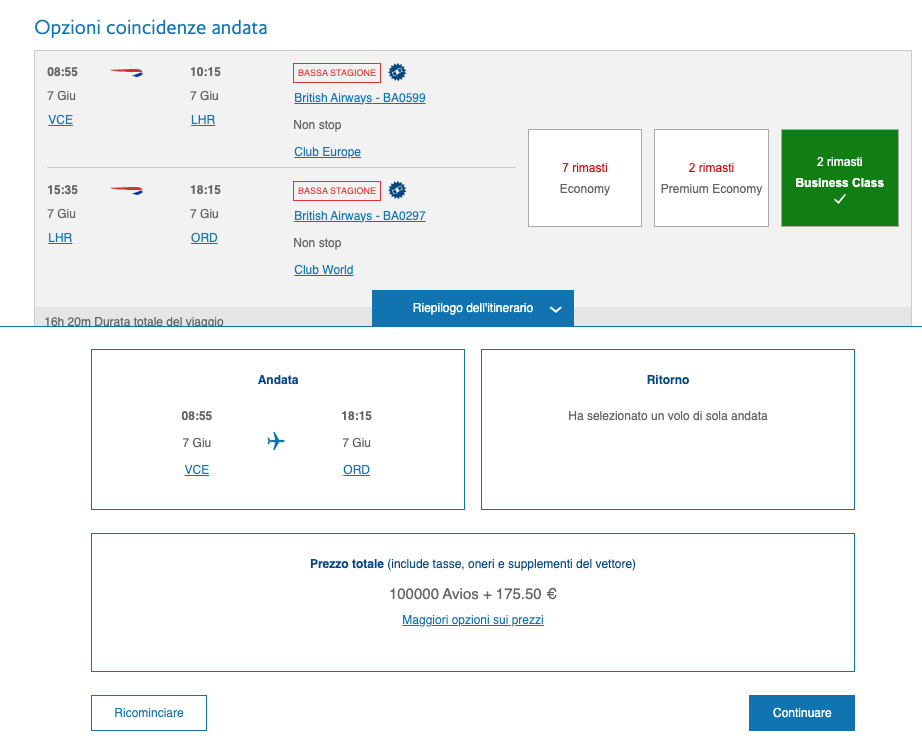Click BASSA STAGIONE tag on BA0599 flight

[x=337, y=73]
